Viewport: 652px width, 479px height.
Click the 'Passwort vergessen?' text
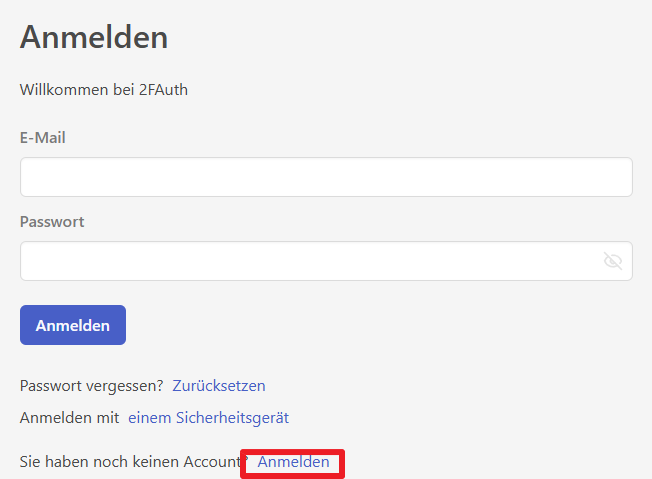pos(91,386)
